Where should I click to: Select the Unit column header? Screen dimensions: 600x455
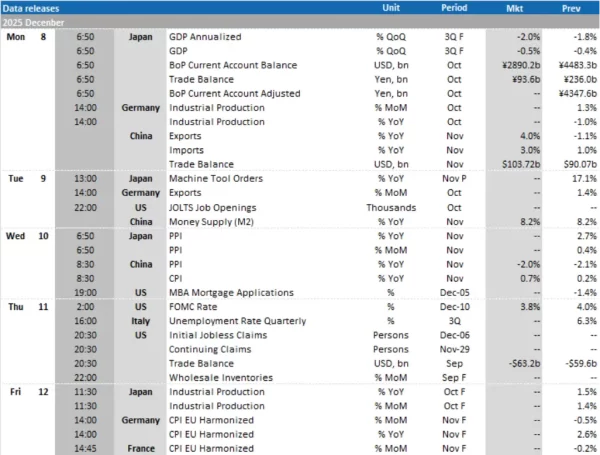pyautogui.click(x=392, y=6)
